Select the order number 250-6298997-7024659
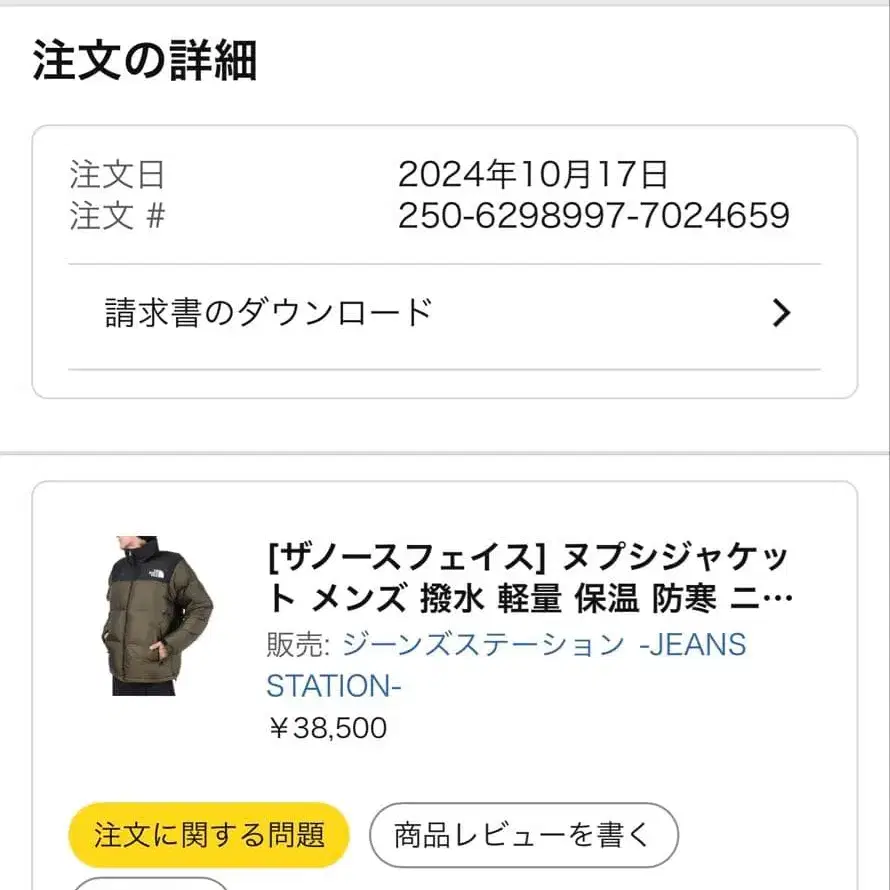 click(x=595, y=215)
